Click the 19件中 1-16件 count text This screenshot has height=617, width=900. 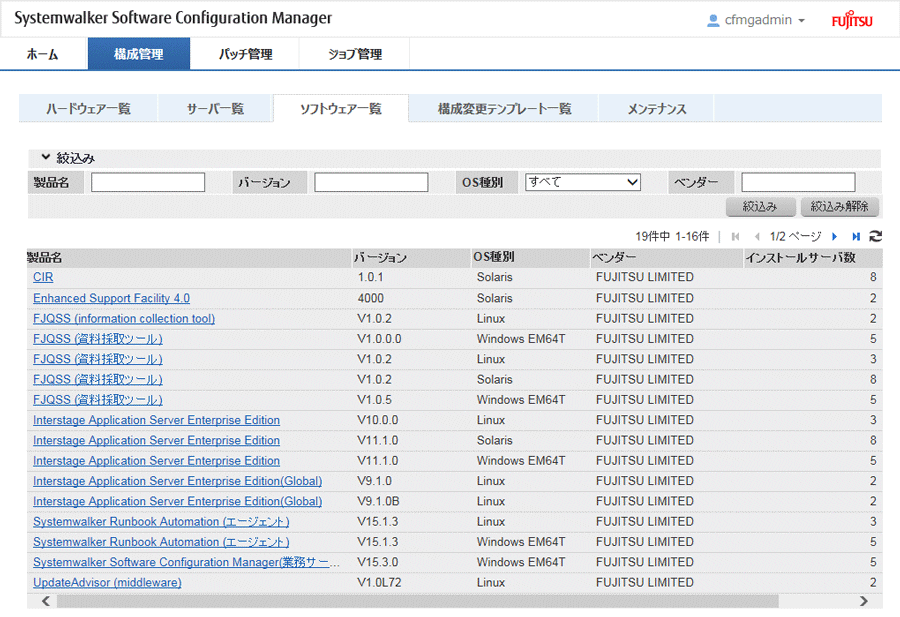click(x=672, y=236)
